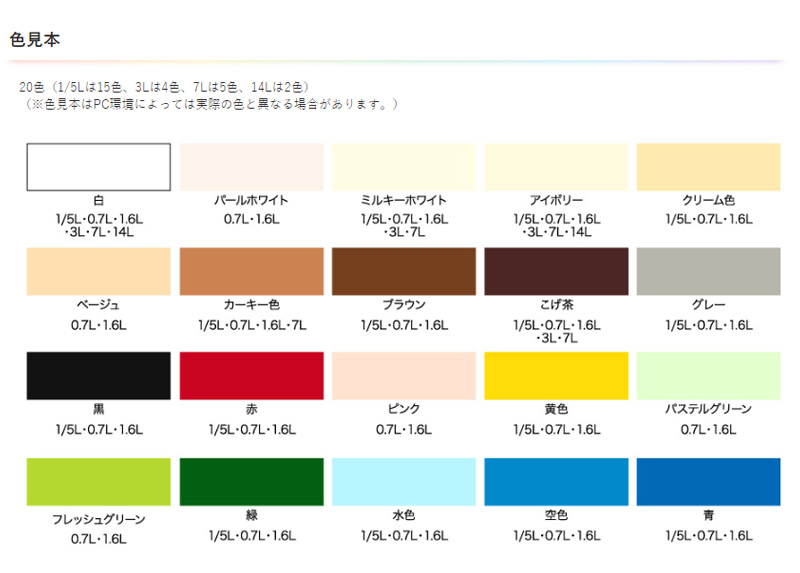Click the 色見本 section heading
The width and height of the screenshot is (800, 573).
pos(37,40)
